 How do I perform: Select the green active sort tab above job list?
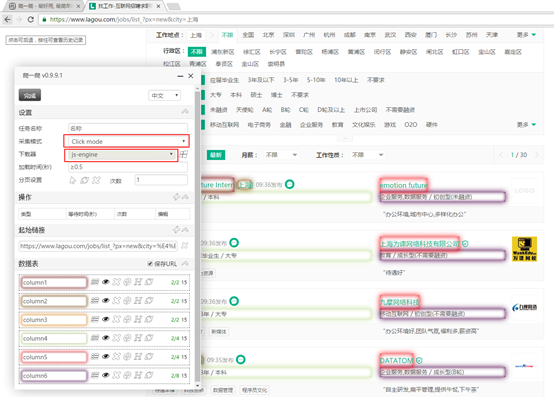tap(216, 155)
